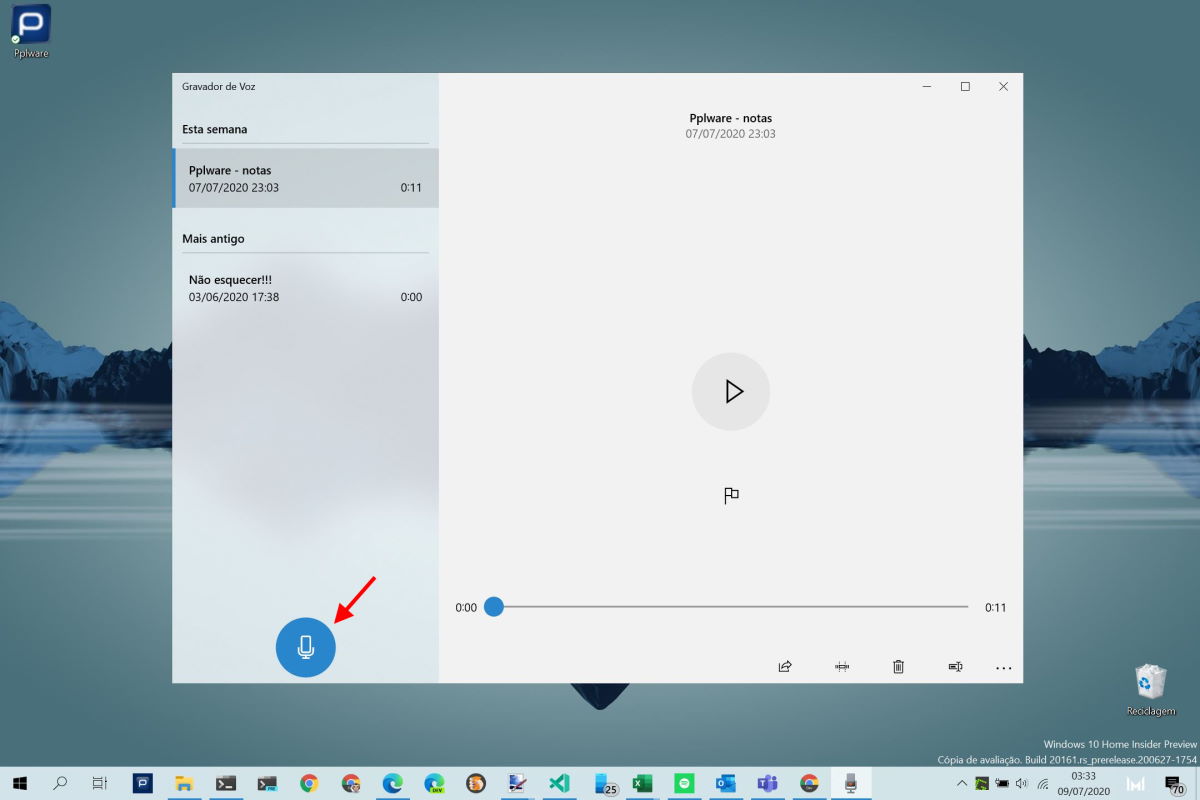Maximize the Gravador de Voz window

965,87
